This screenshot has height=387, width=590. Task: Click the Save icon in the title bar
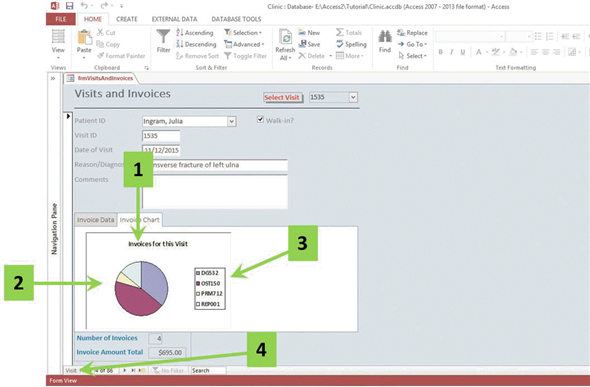tap(69, 6)
